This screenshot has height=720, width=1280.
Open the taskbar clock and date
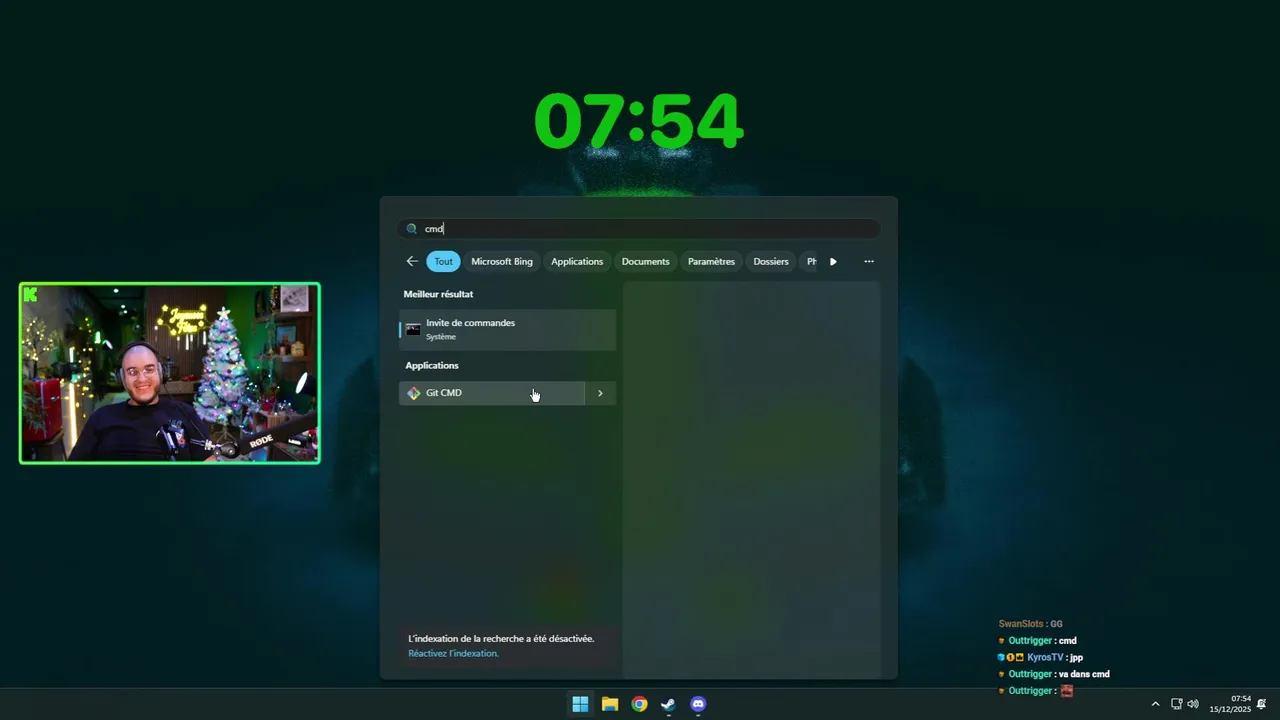1230,704
